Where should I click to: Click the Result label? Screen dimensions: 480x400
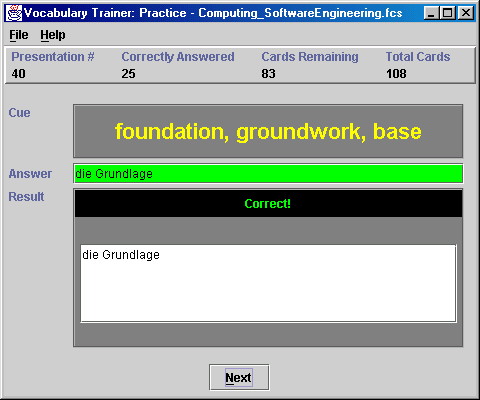pyautogui.click(x=26, y=197)
